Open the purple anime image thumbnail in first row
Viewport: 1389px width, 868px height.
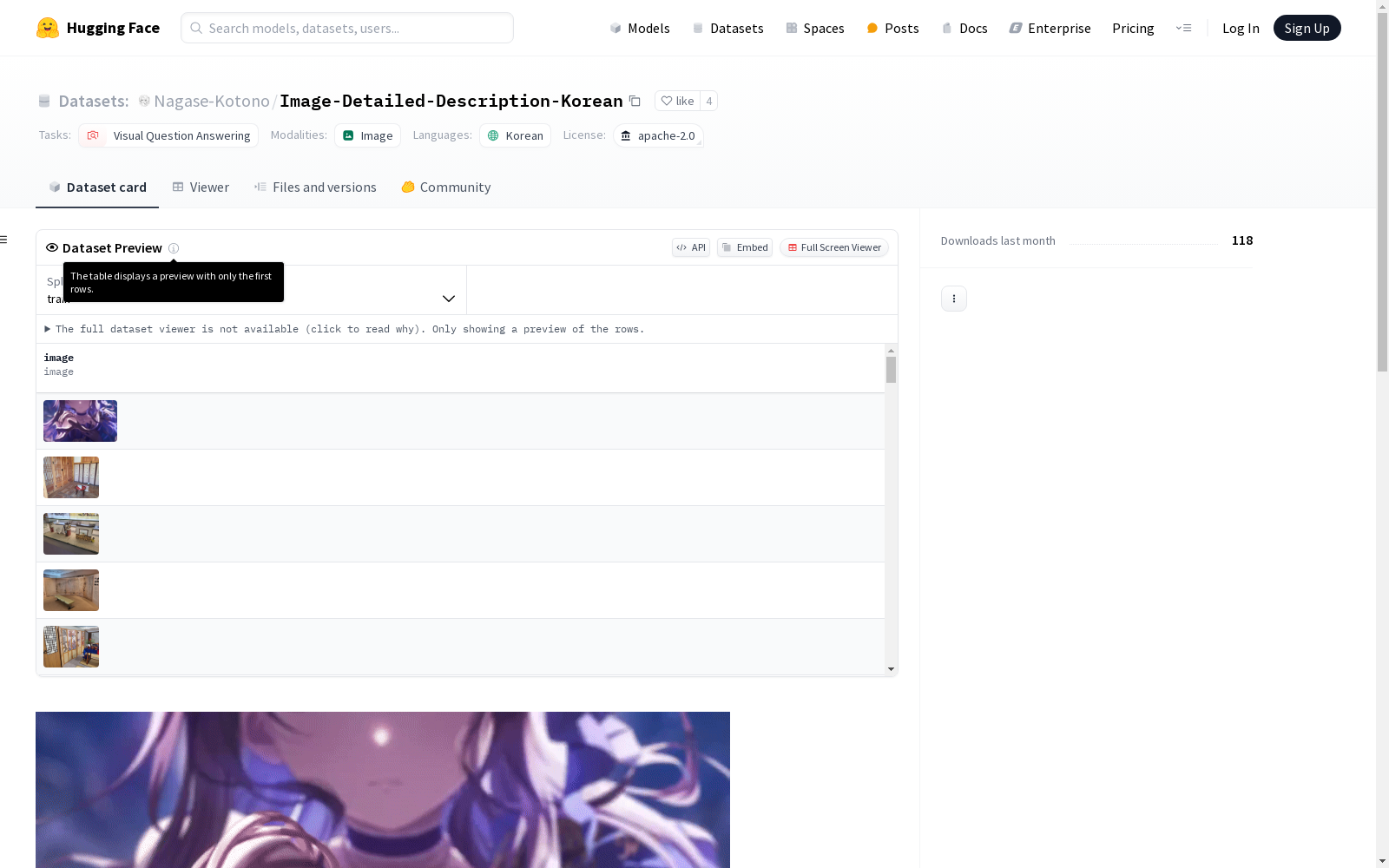tap(80, 421)
